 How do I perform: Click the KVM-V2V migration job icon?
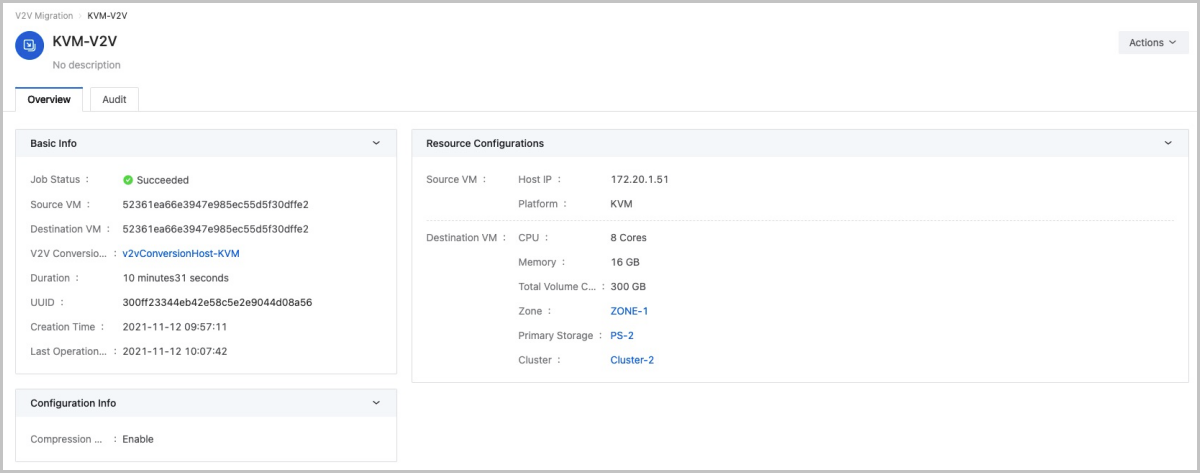pyautogui.click(x=30, y=45)
